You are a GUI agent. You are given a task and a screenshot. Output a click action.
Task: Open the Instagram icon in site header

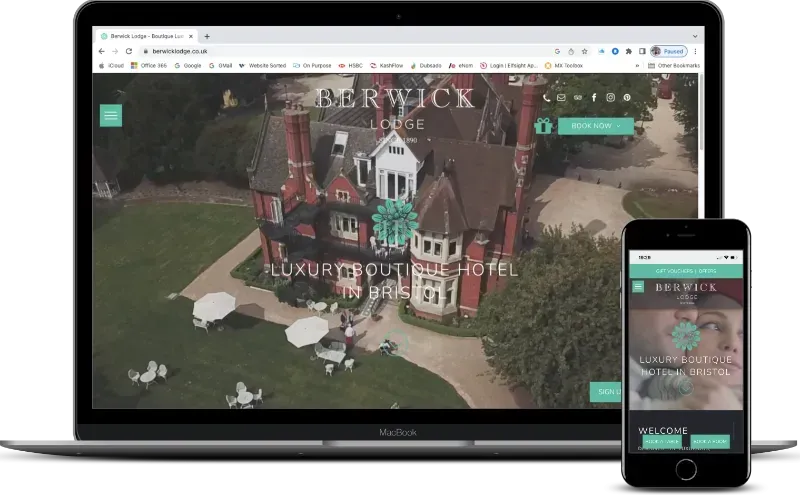click(x=610, y=97)
